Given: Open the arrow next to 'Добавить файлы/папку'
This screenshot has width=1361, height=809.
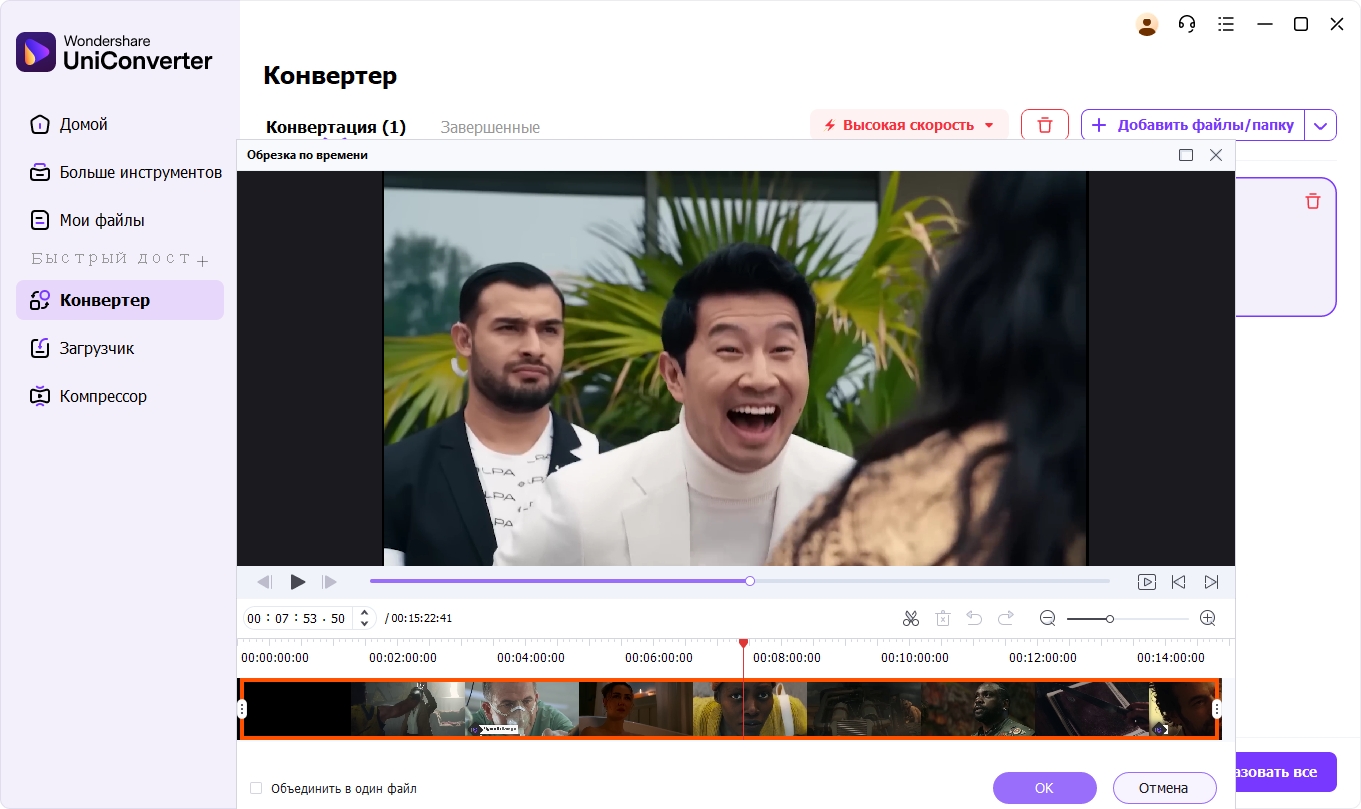Looking at the screenshot, I should (x=1321, y=125).
